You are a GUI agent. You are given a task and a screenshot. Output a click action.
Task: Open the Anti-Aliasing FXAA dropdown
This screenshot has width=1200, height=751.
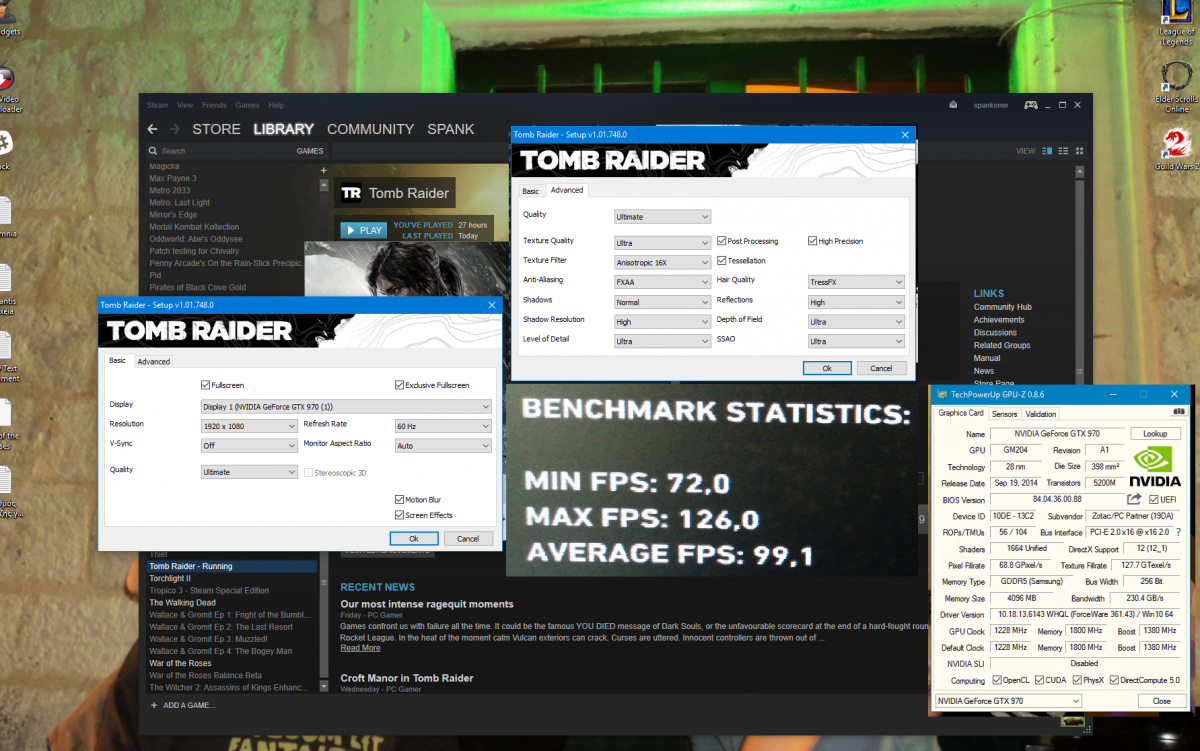(662, 281)
